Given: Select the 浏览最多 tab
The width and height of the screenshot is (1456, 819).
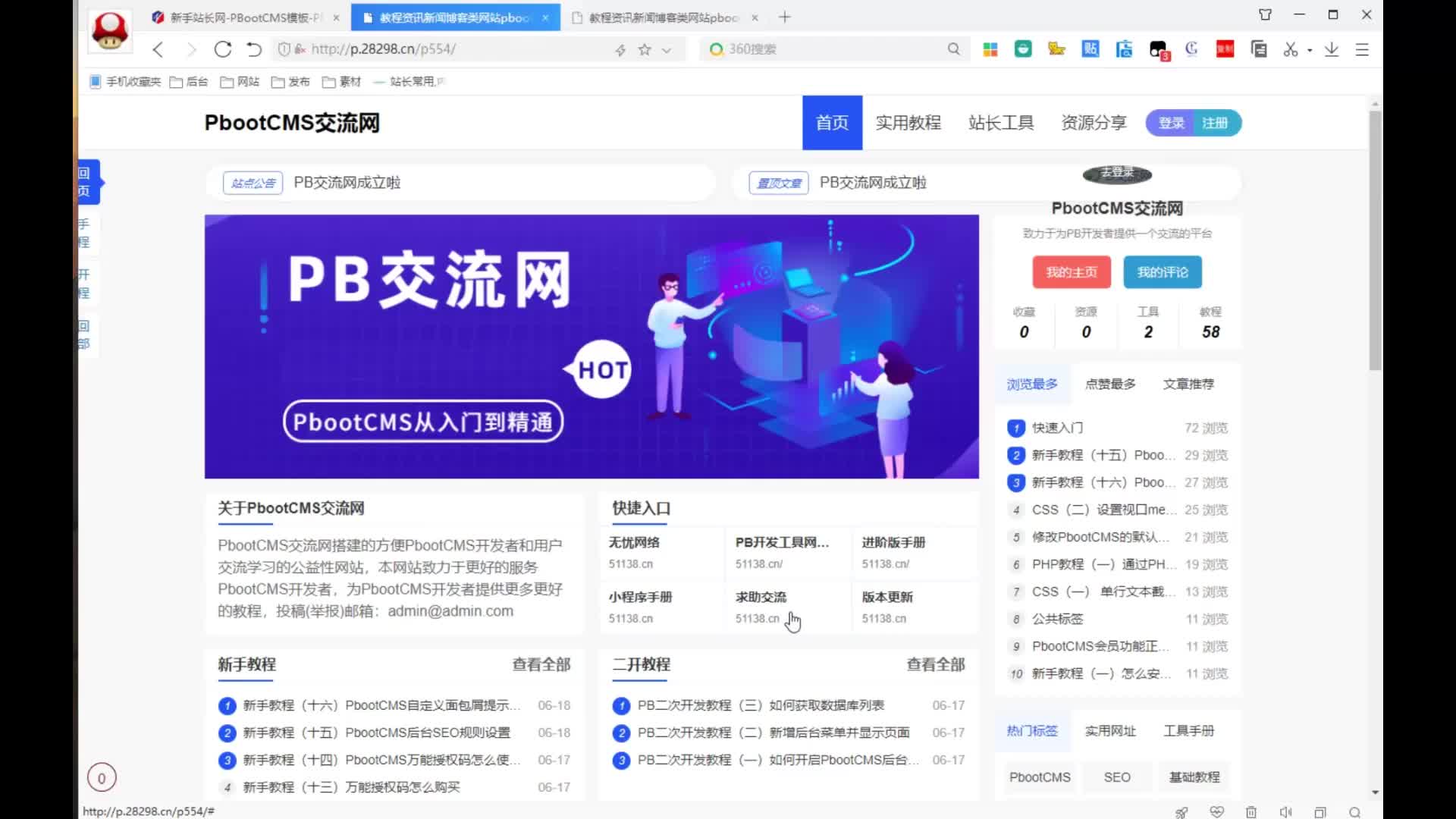Looking at the screenshot, I should click(x=1032, y=384).
